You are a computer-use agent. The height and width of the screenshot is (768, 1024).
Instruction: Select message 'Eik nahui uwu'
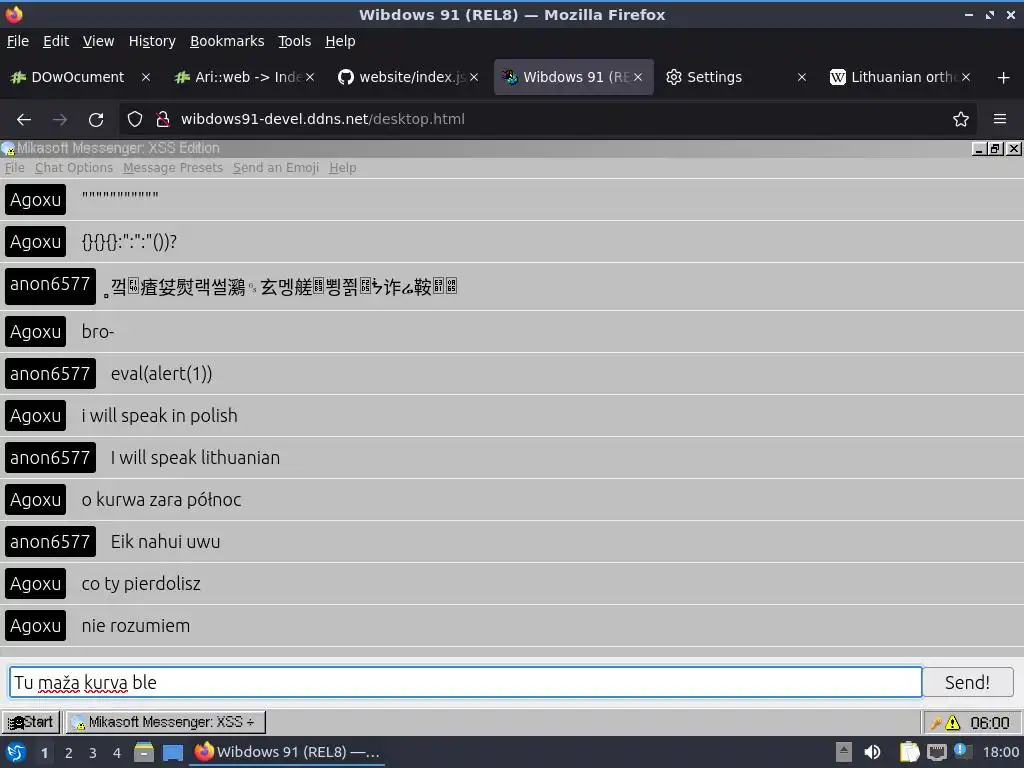point(165,541)
